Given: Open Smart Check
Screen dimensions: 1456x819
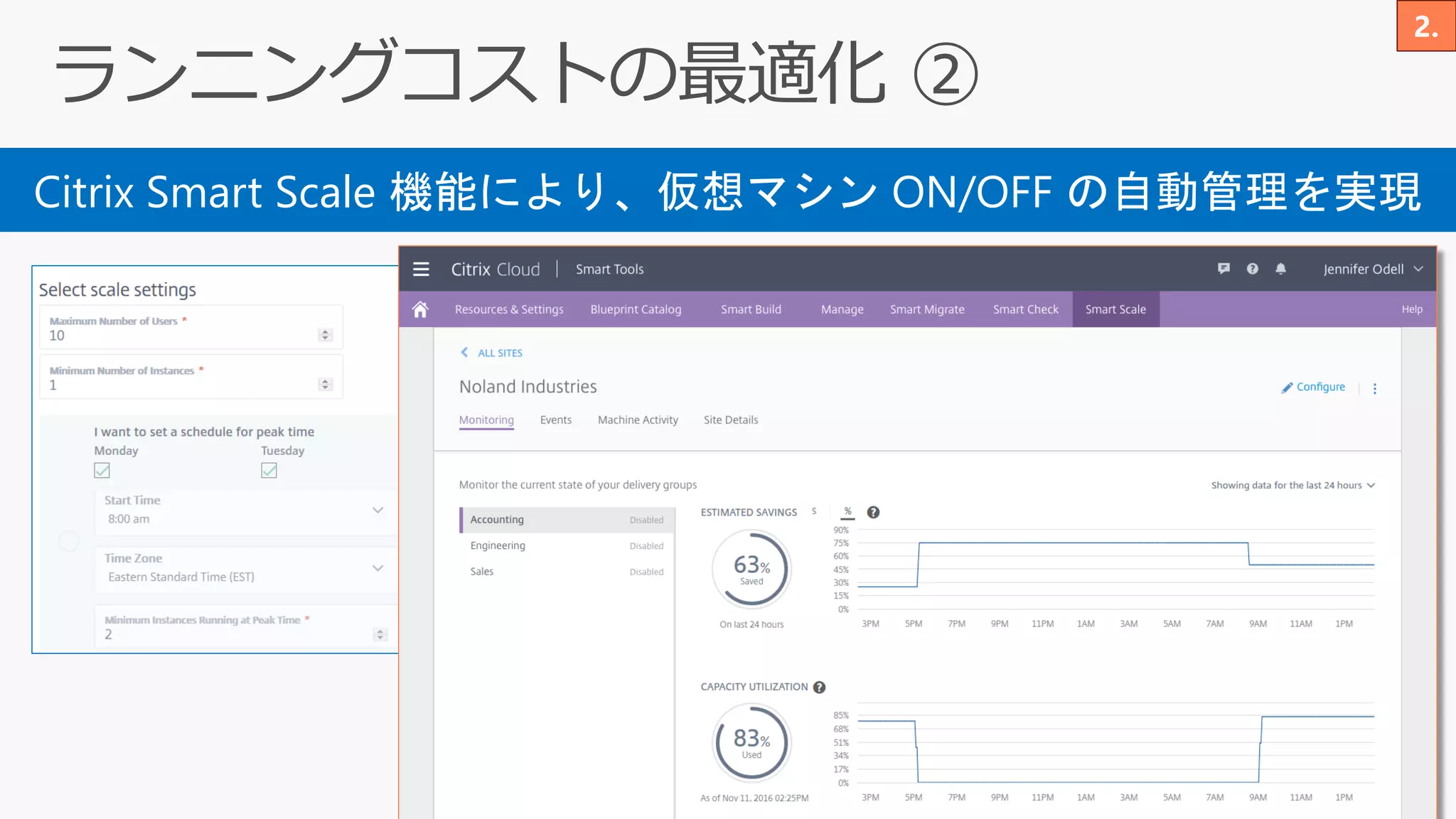Looking at the screenshot, I should [1025, 309].
